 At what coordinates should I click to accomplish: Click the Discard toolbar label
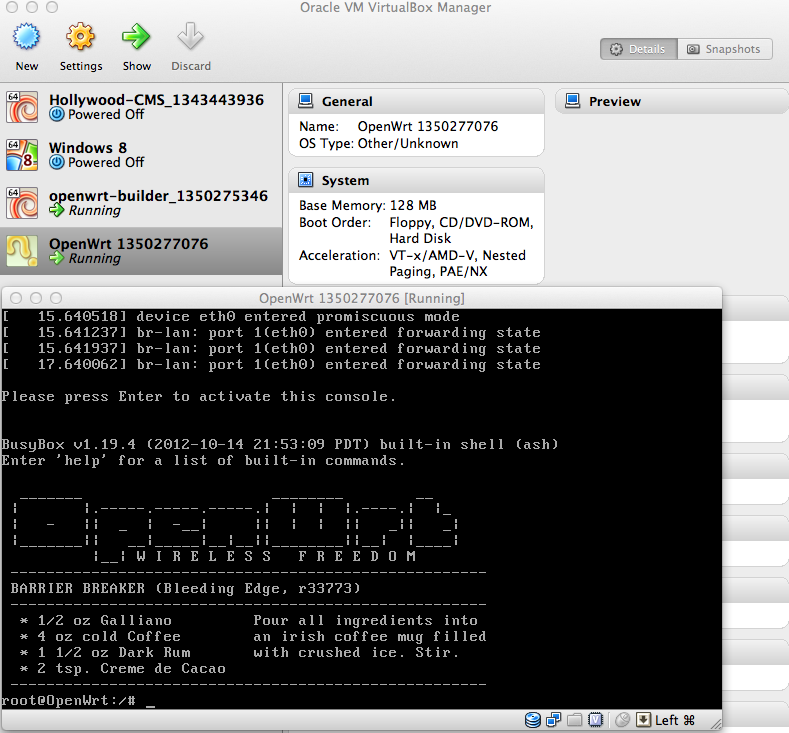191,66
